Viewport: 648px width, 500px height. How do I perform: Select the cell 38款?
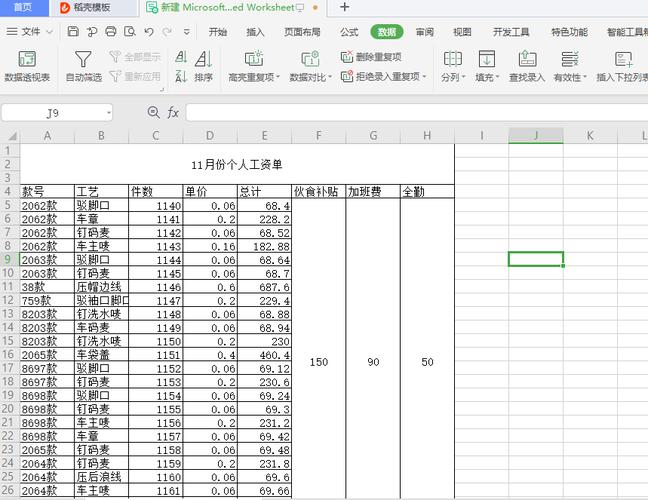click(47, 287)
